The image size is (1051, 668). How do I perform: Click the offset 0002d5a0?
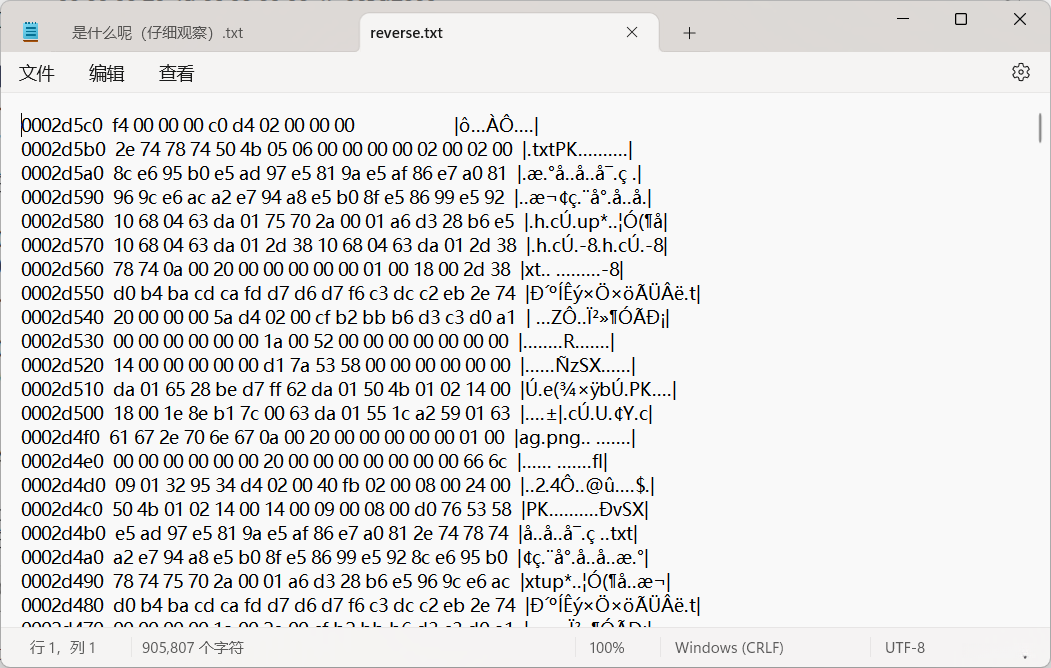(62, 174)
